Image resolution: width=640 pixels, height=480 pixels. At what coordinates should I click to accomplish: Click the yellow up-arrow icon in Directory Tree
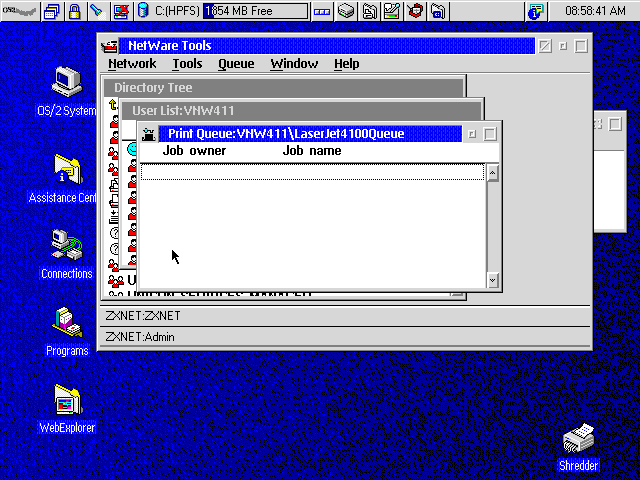[113, 104]
